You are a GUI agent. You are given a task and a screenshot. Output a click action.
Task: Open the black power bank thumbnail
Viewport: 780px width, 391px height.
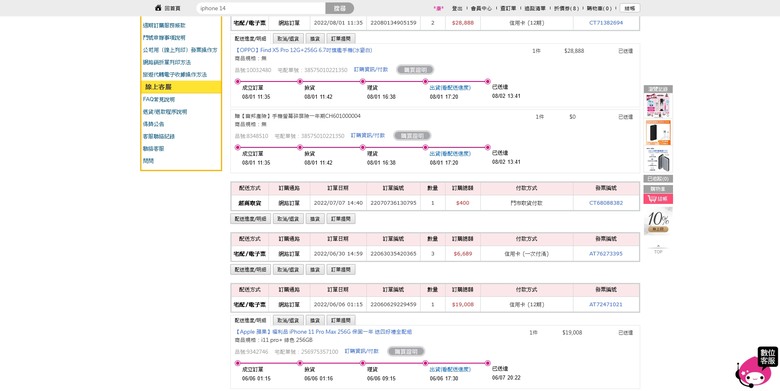pos(658,132)
